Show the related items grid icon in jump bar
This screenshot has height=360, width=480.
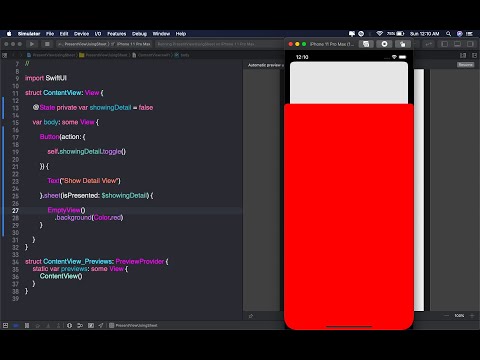5,55
